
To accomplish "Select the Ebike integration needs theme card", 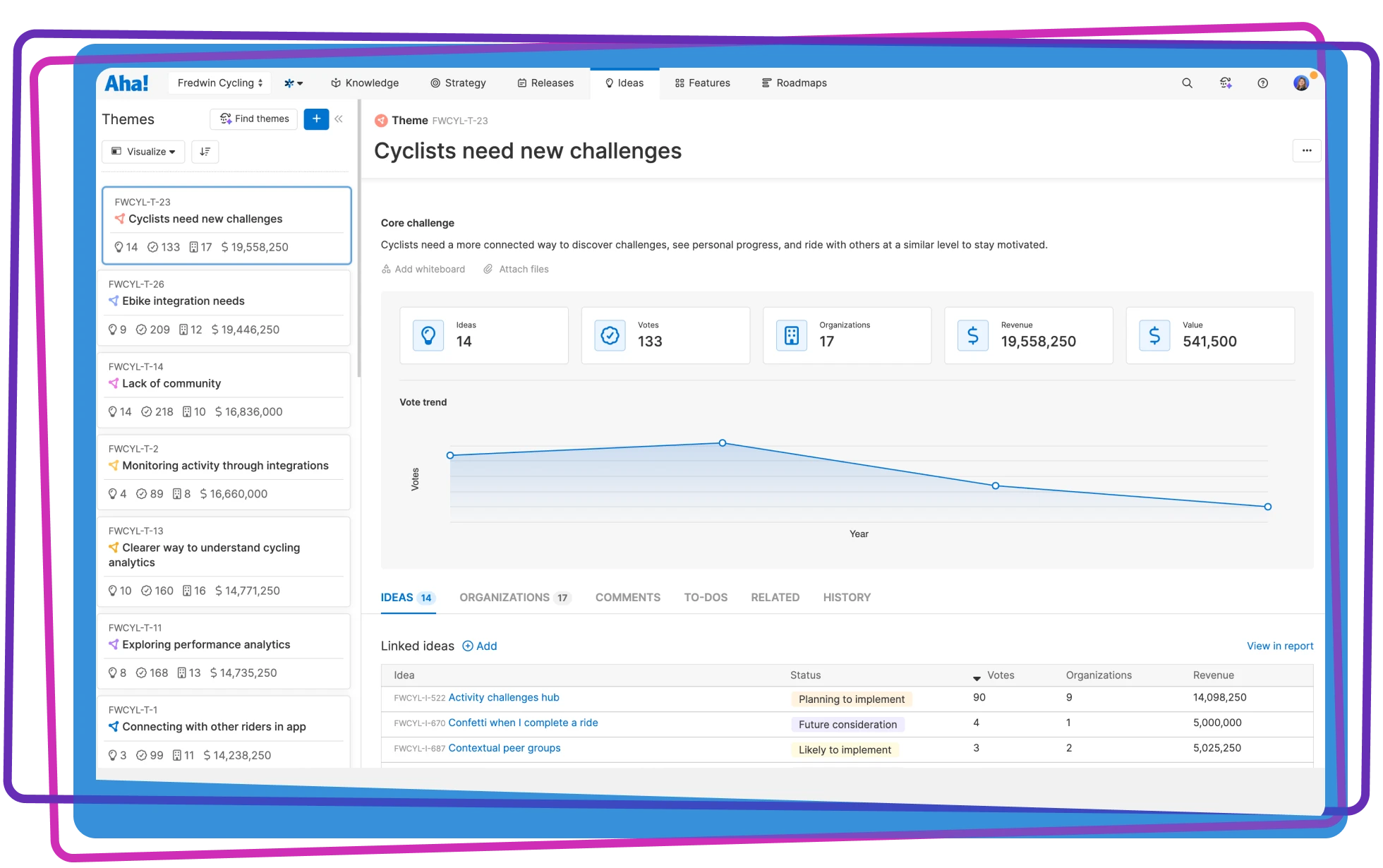I will (224, 308).
